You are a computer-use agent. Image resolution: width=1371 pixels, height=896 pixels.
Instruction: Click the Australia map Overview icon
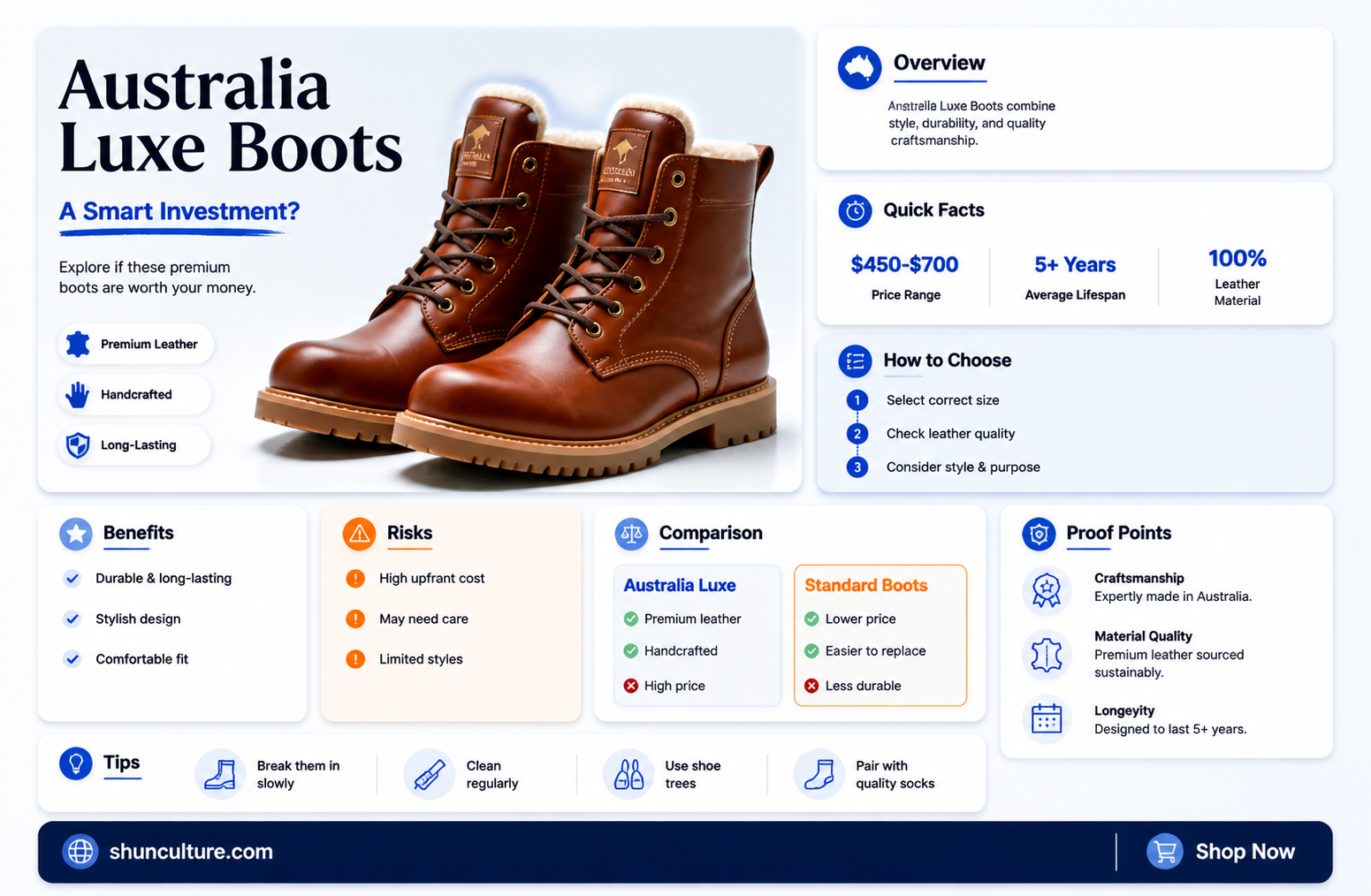859,68
